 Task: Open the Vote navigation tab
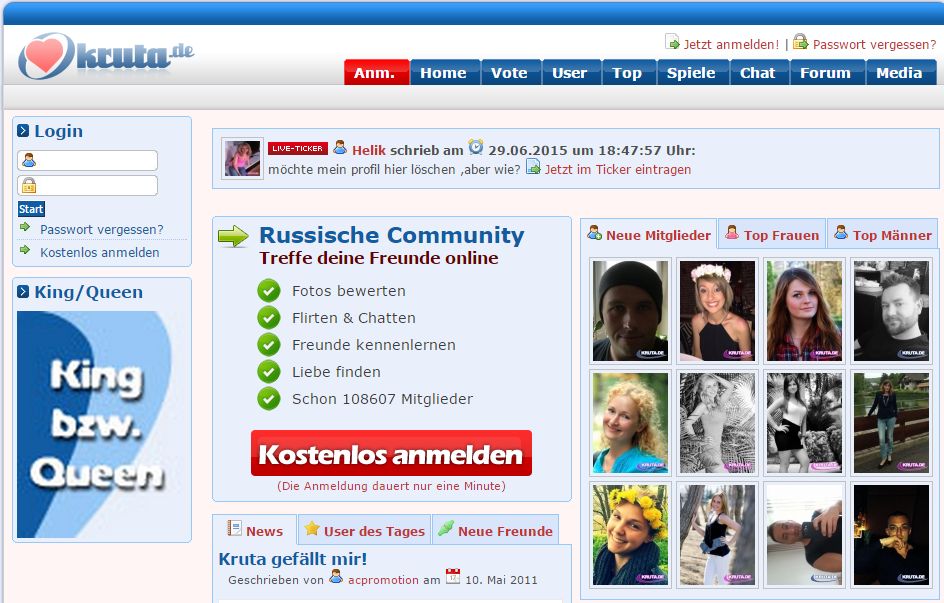(x=511, y=72)
